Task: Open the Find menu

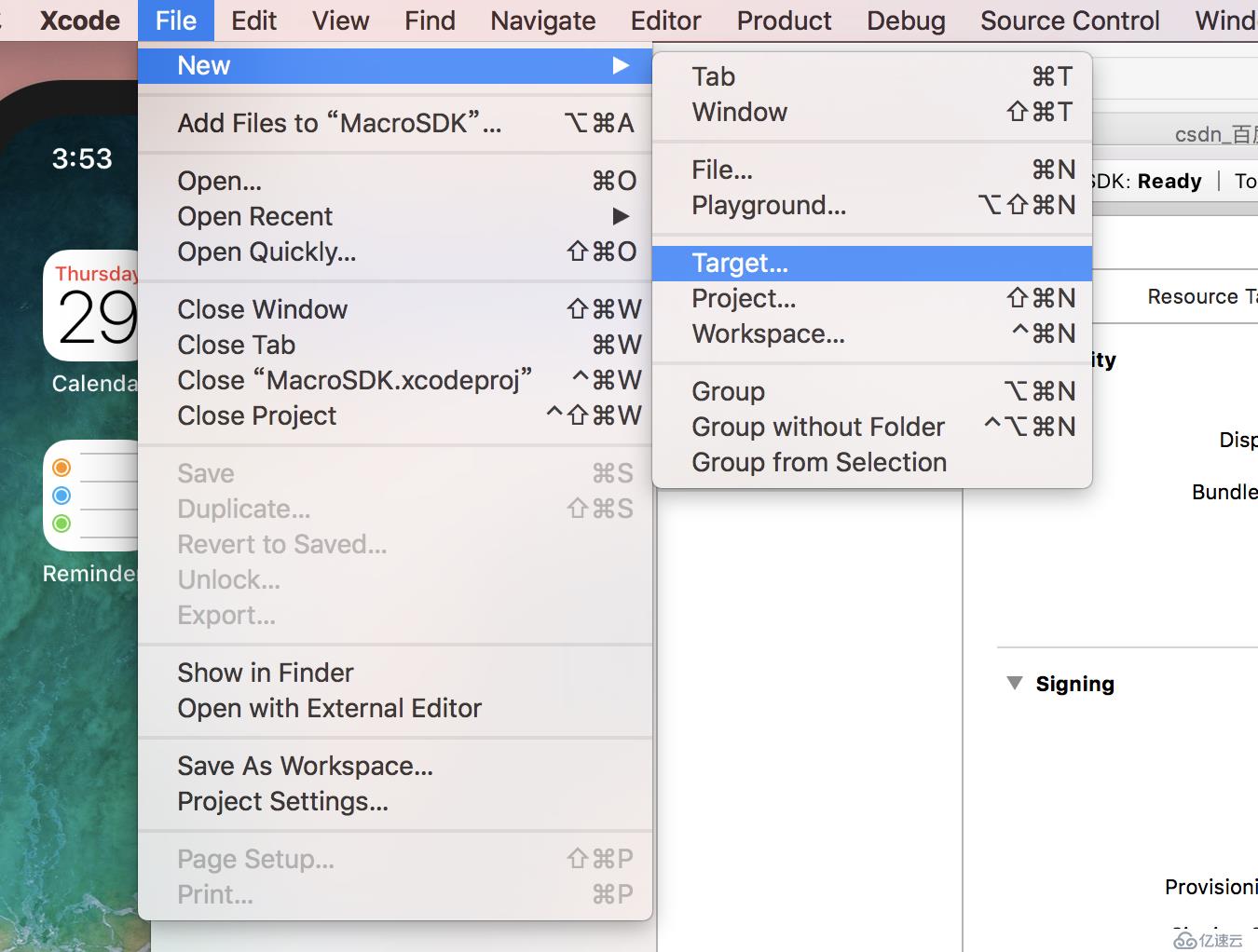Action: point(430,20)
